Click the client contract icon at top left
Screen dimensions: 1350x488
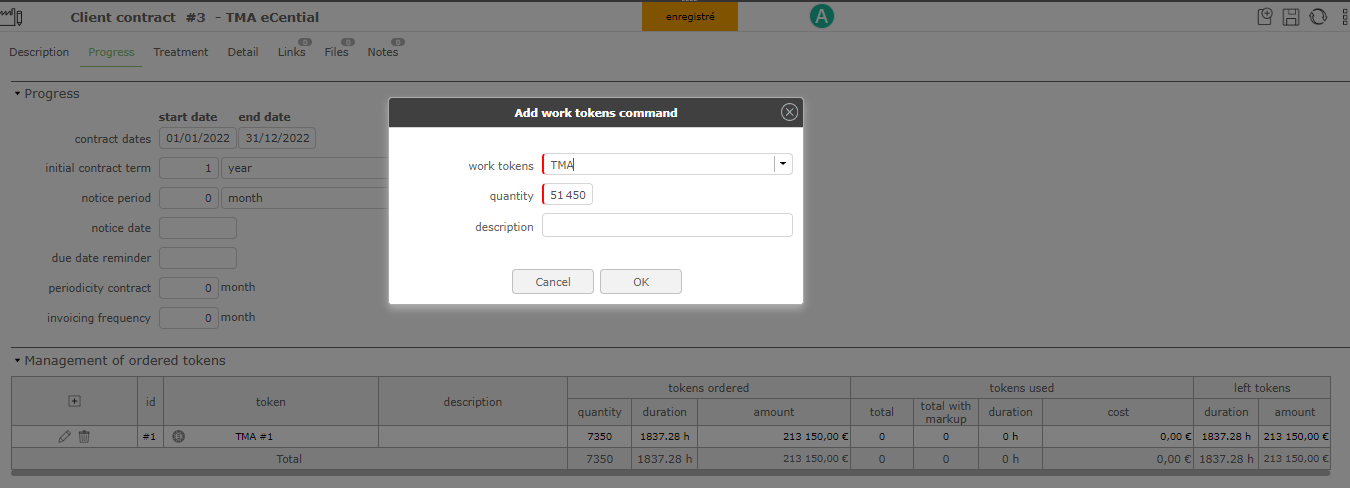pos(14,17)
